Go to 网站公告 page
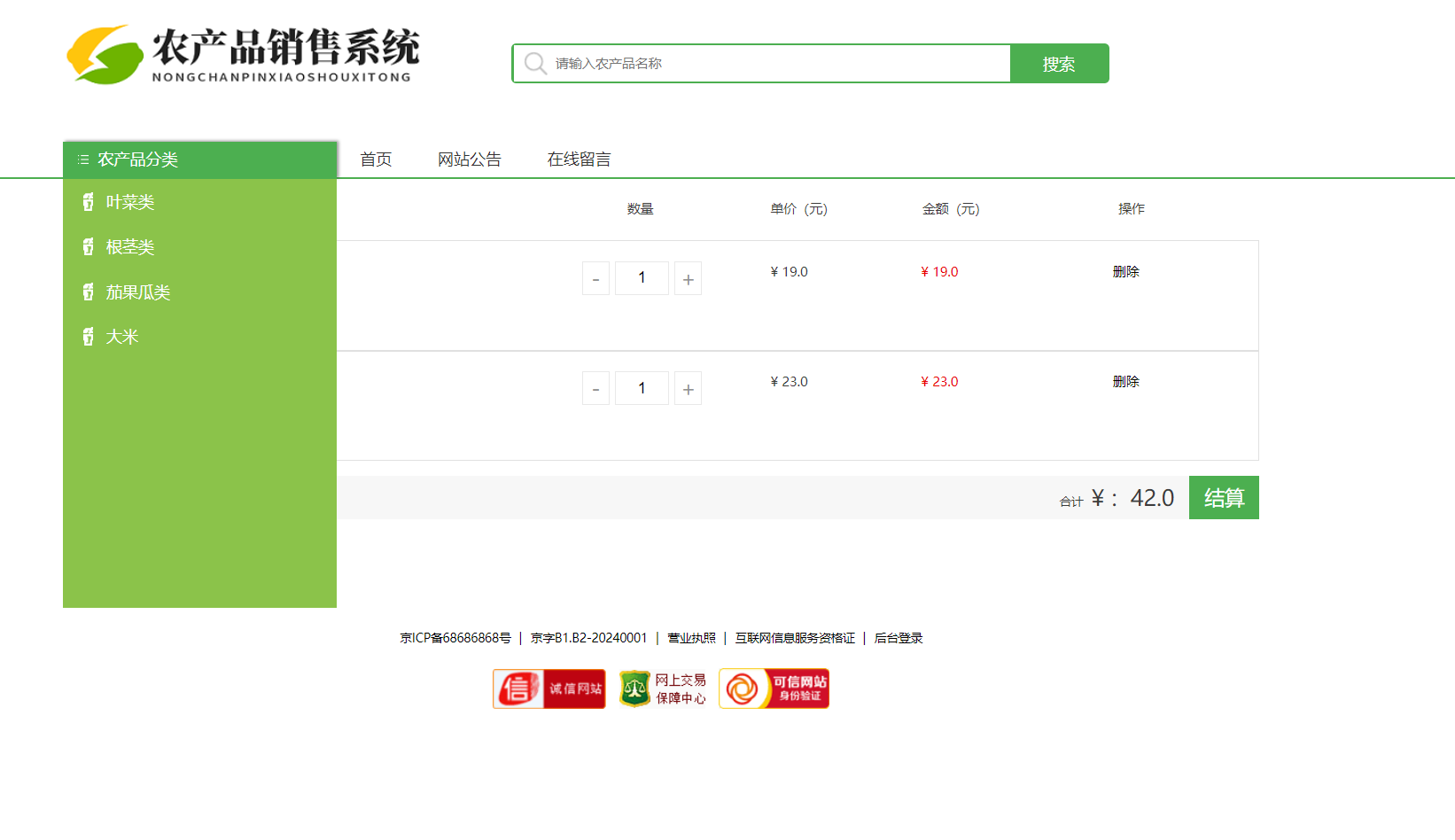The width and height of the screenshot is (1455, 840). (x=470, y=159)
